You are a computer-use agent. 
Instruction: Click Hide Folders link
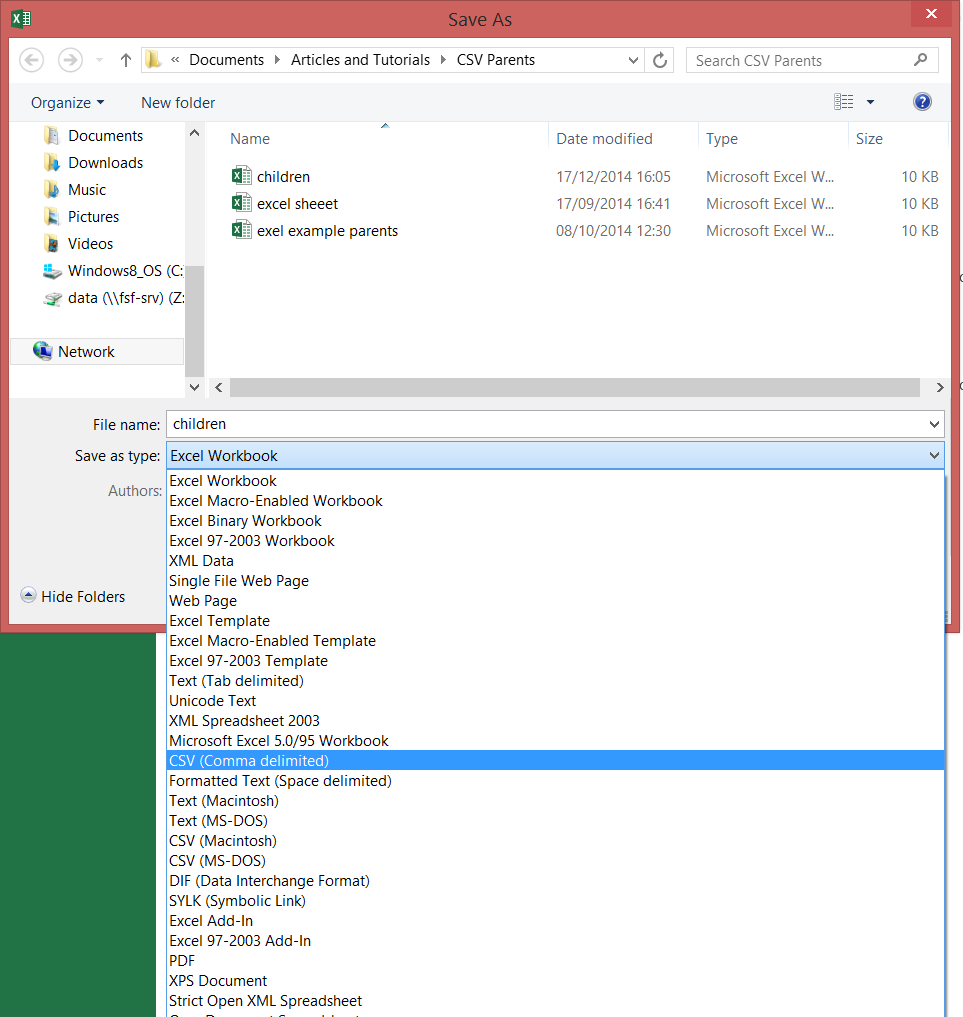(x=83, y=596)
